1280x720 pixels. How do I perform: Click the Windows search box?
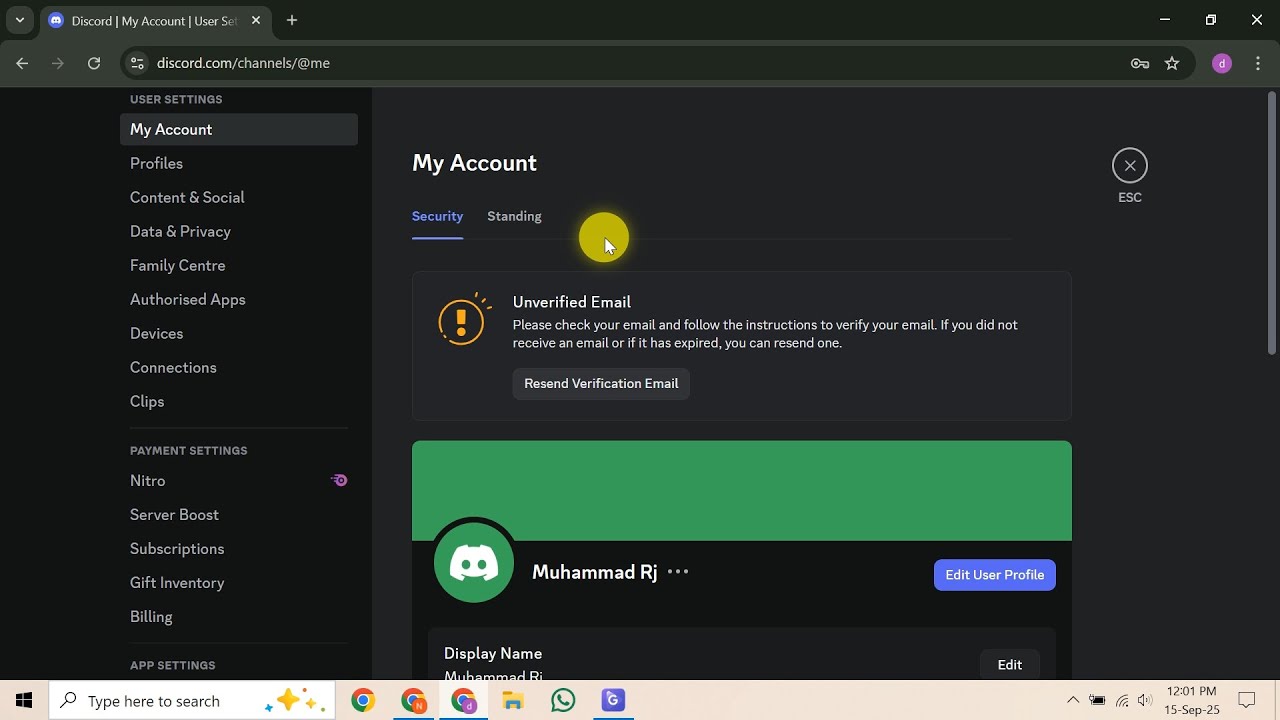(x=192, y=701)
